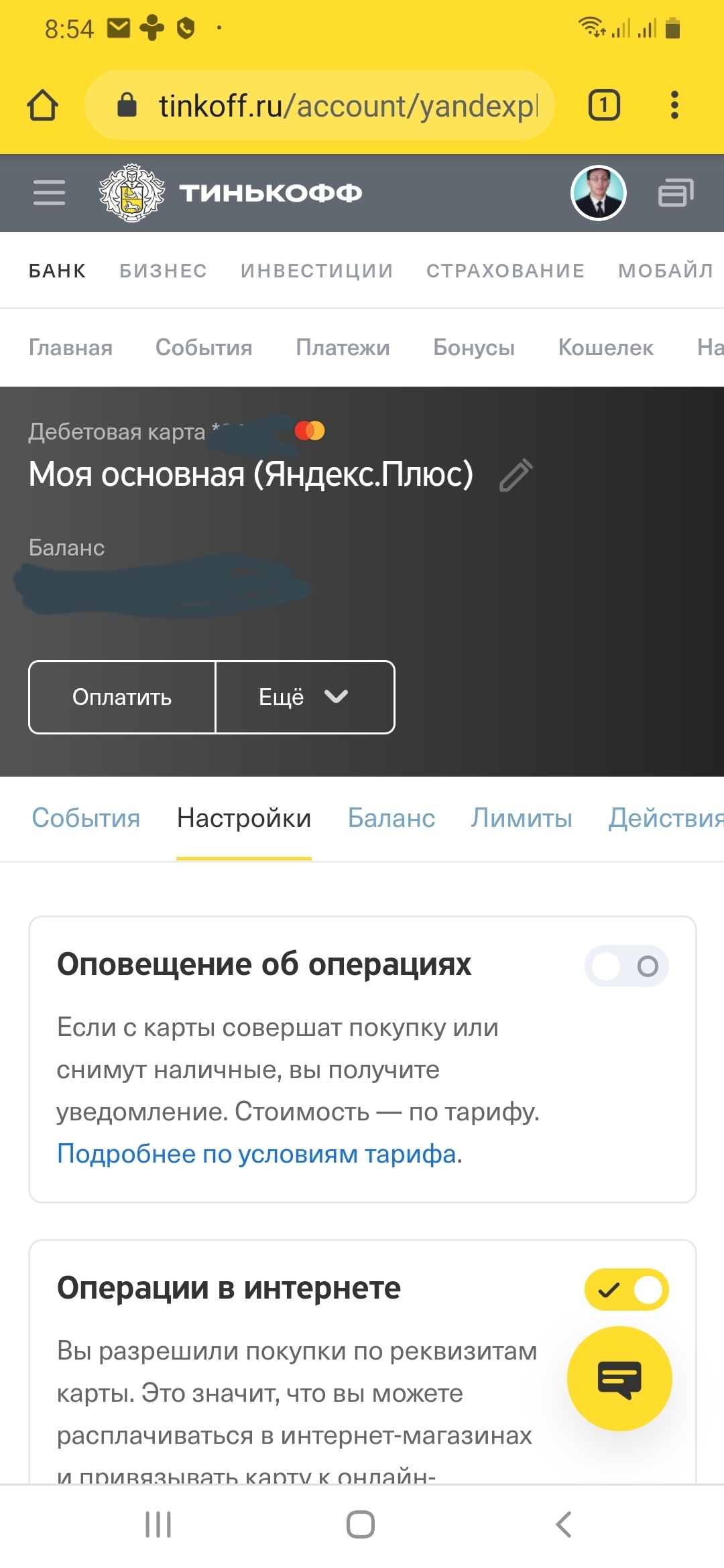The width and height of the screenshot is (724, 1568).
Task: Tap the cards stack icon in header
Action: click(x=675, y=193)
